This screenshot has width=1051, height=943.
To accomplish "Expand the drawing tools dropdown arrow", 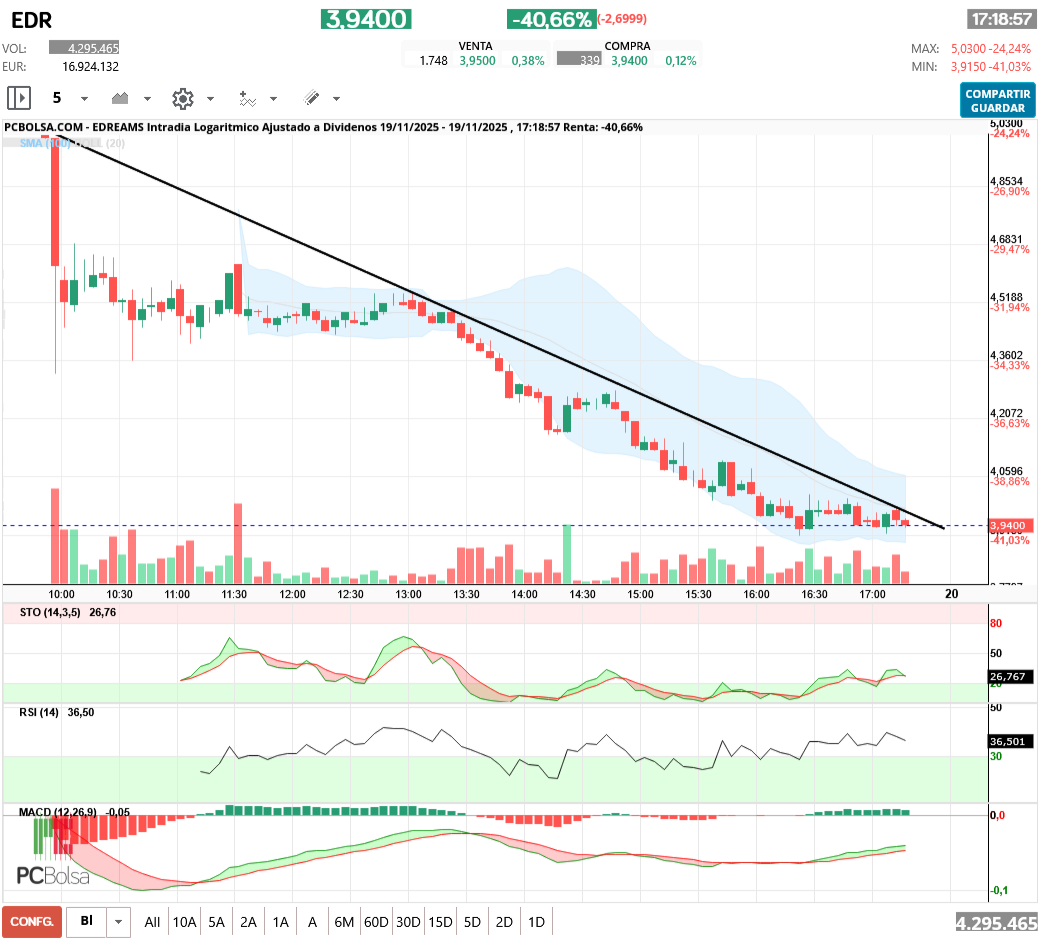I will (x=336, y=99).
